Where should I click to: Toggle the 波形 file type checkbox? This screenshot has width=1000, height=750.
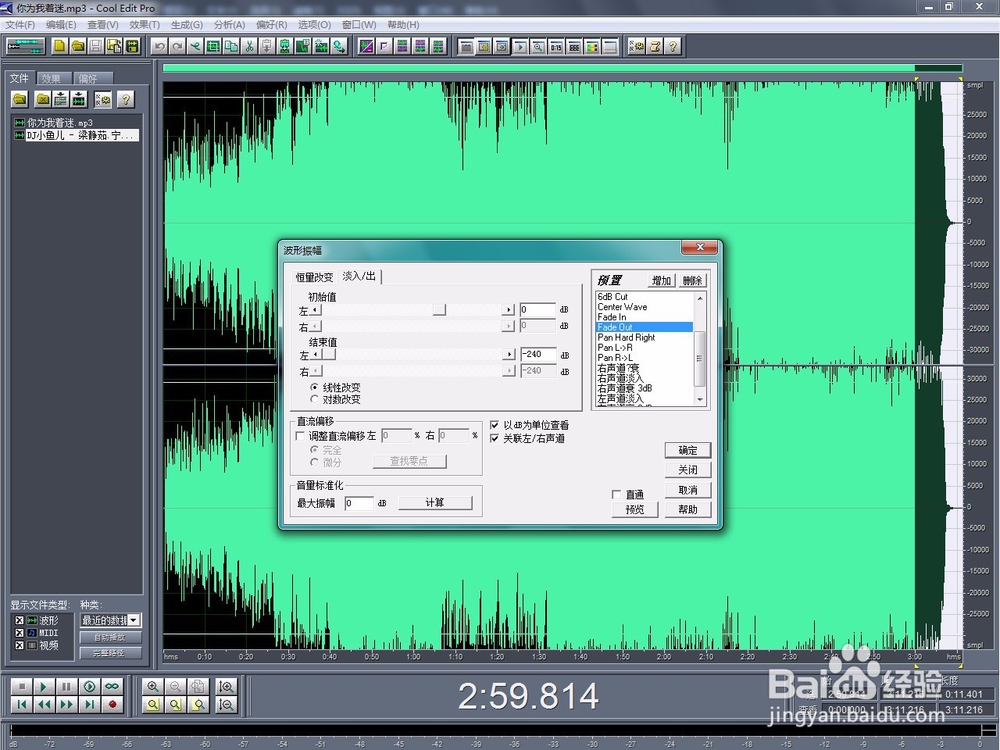click(x=19, y=621)
